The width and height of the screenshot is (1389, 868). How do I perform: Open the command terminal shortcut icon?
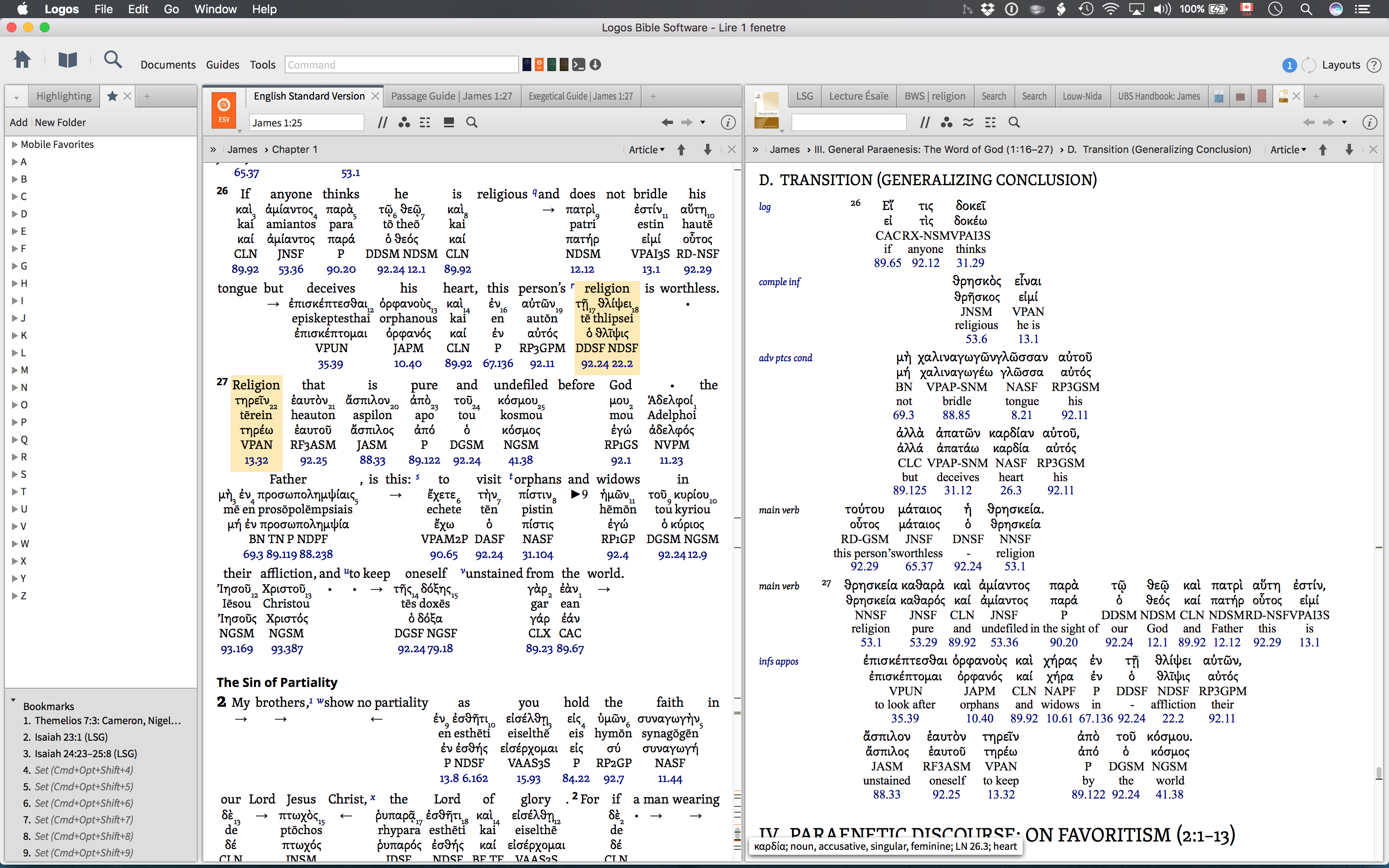(x=579, y=65)
